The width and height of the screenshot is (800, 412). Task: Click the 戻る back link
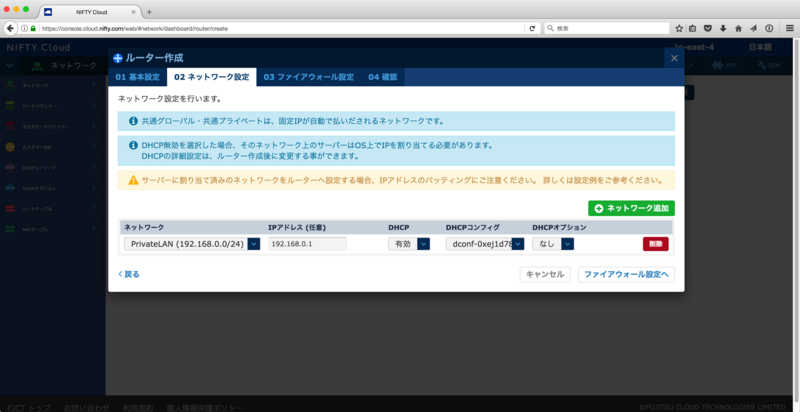129,274
